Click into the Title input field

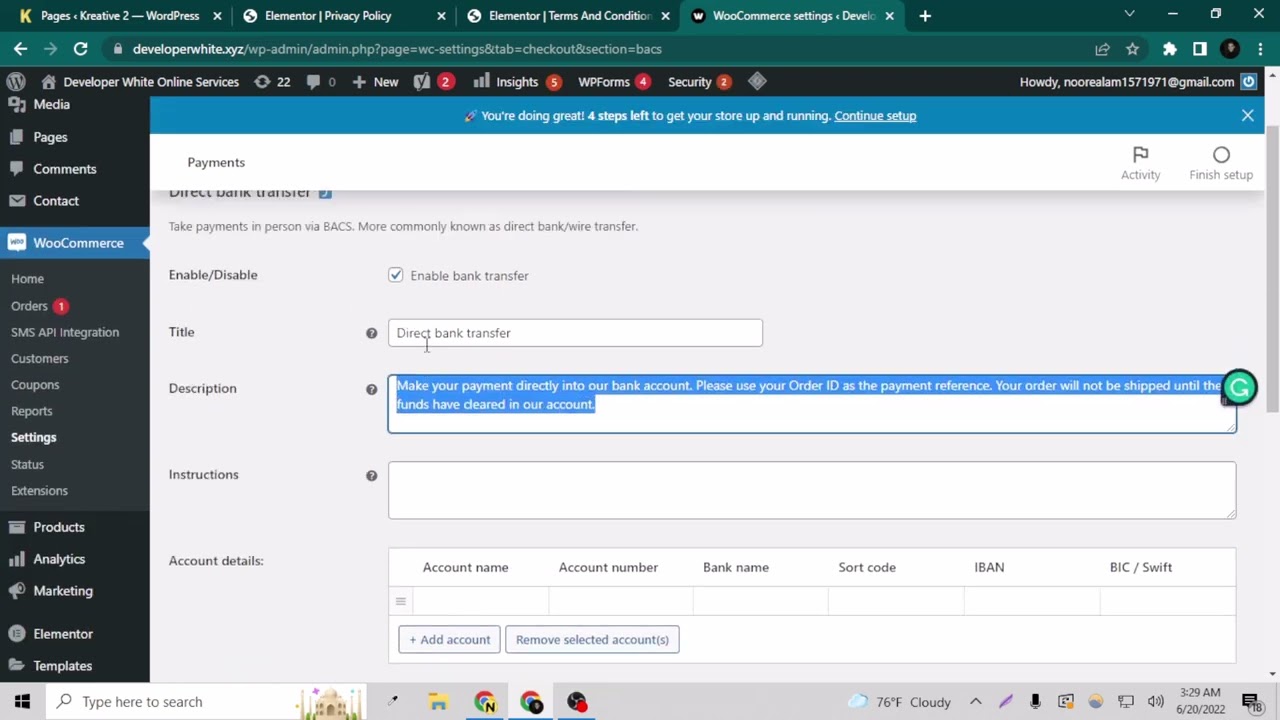[575, 333]
